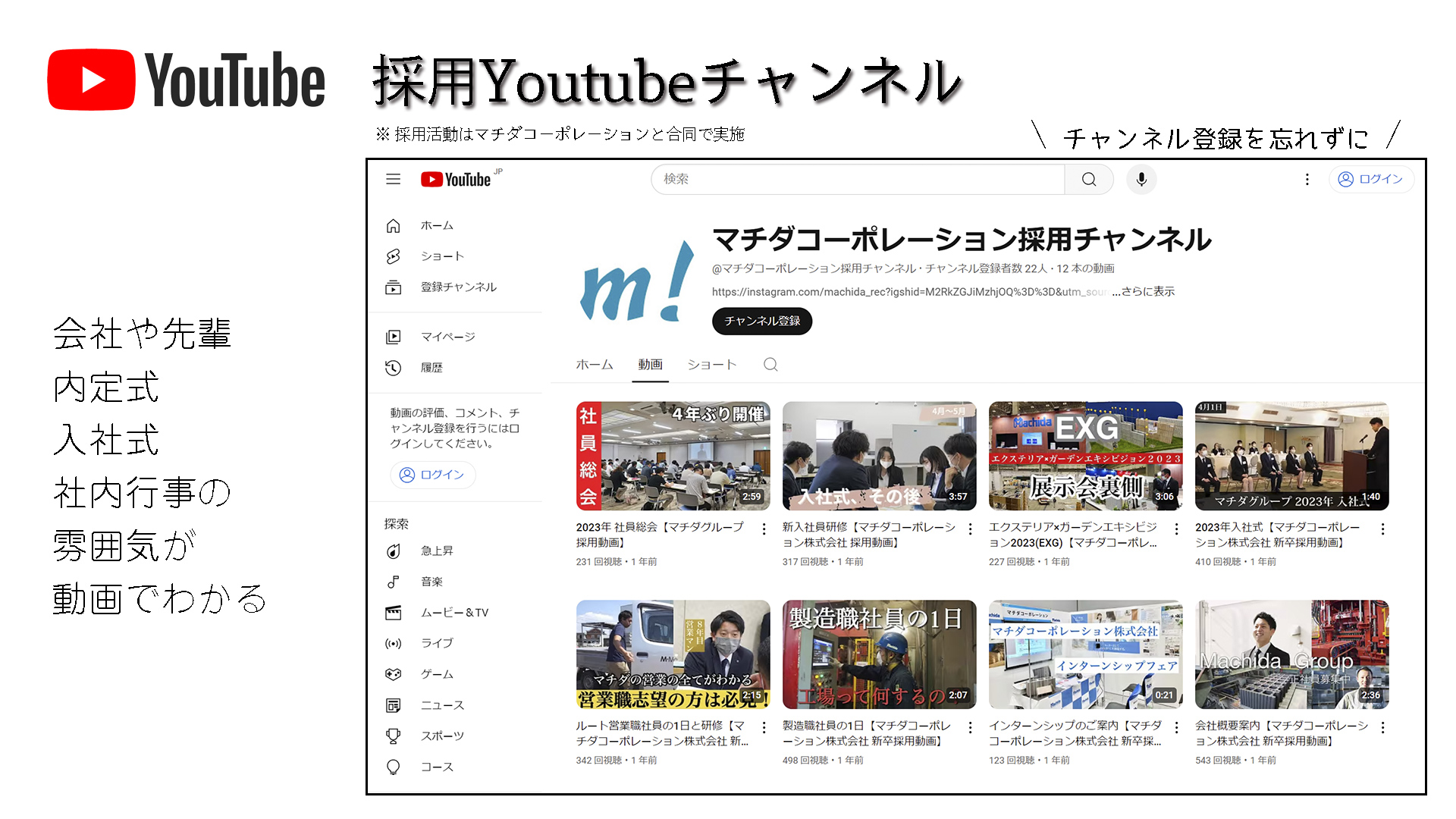Click the channel search magnifier icon
1456x819 pixels.
(x=770, y=365)
